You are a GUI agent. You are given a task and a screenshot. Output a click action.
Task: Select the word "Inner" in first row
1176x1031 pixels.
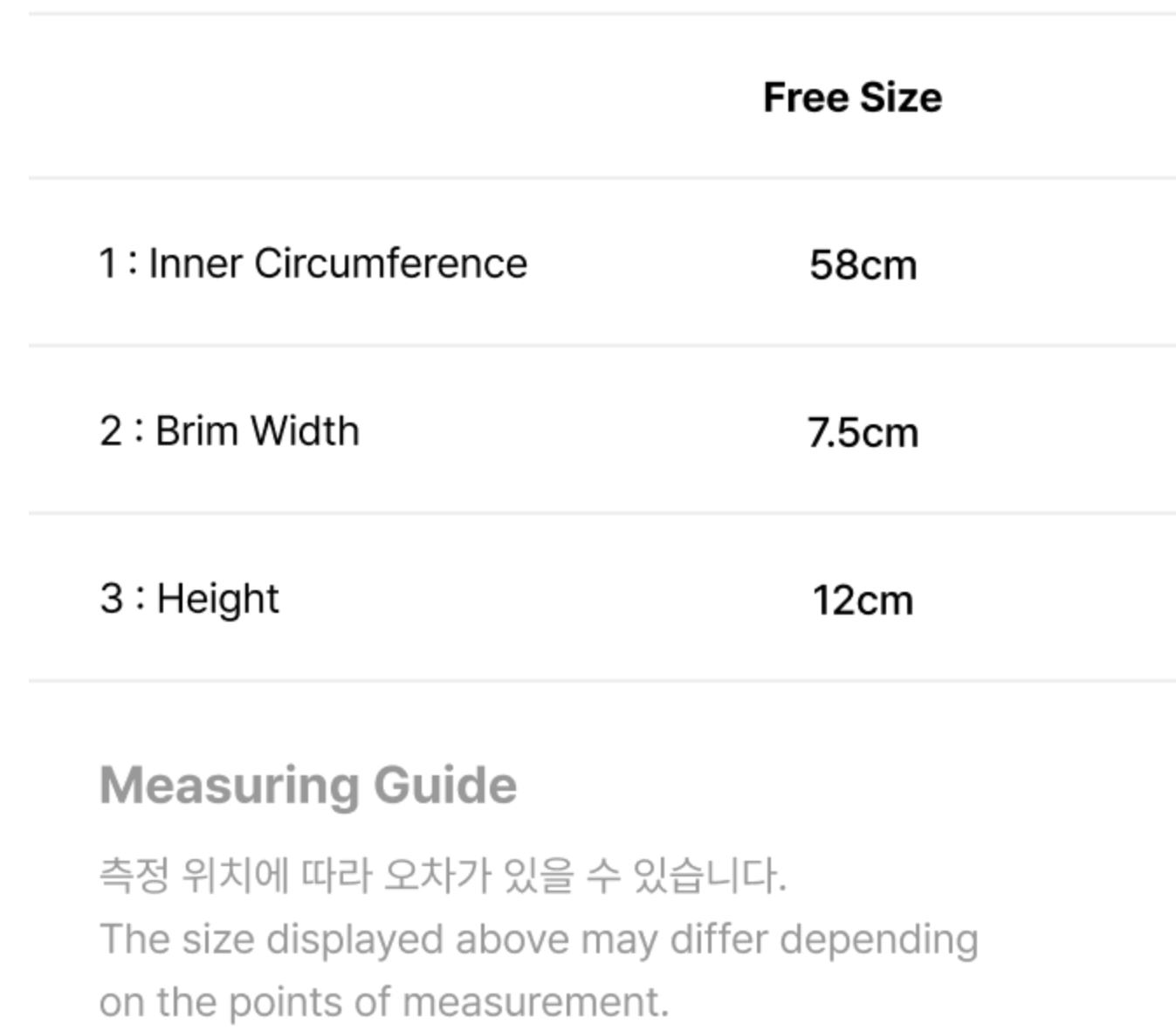(x=195, y=263)
